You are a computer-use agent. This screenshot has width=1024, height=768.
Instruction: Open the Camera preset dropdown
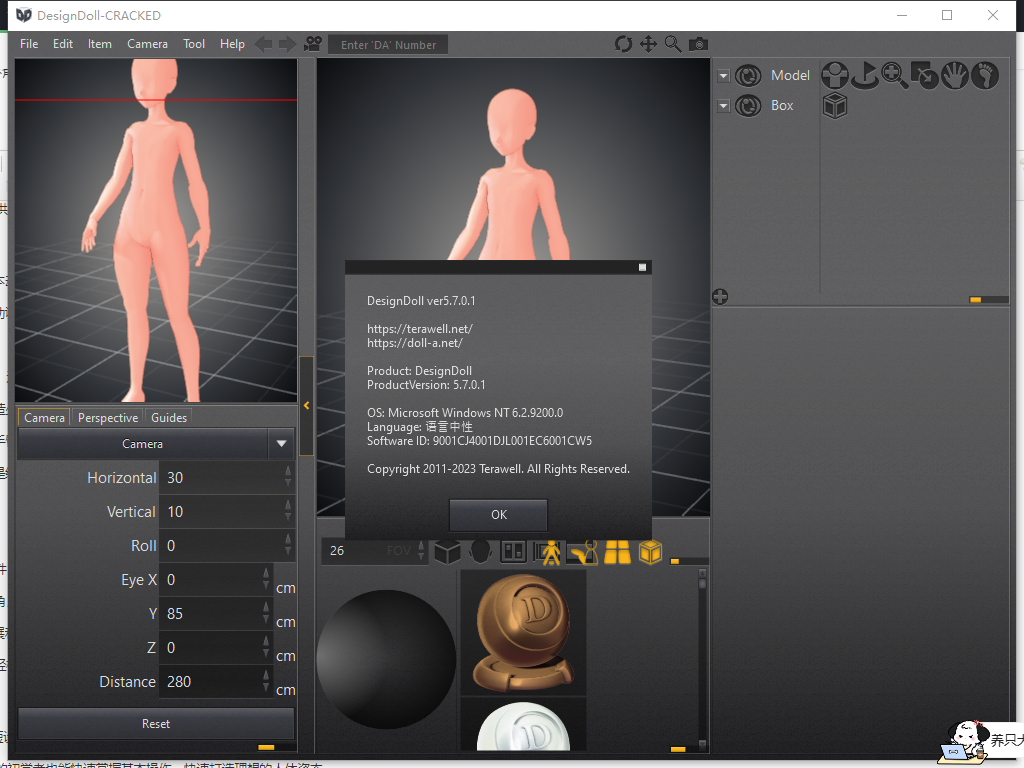click(281, 443)
